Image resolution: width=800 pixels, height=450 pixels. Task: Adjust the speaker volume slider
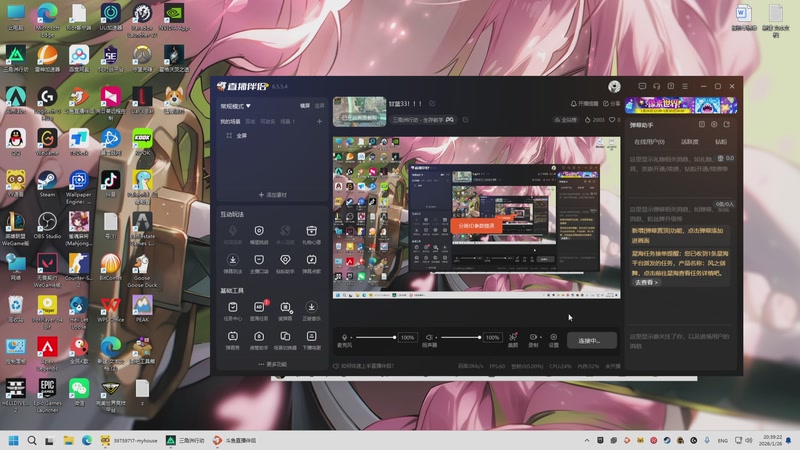[x=461, y=337]
